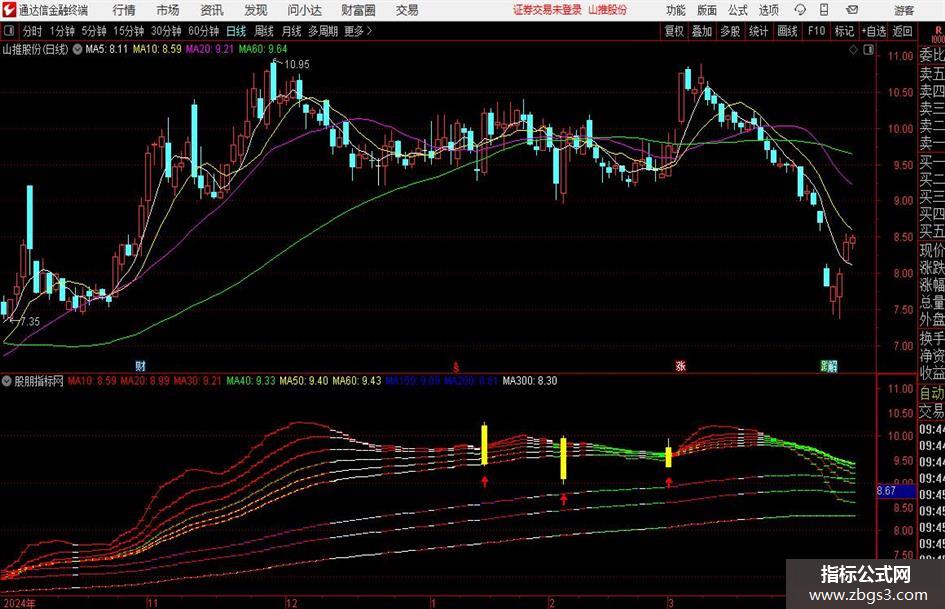This screenshot has height=609, width=945.
Task: Click the 画线 drawing button
Action: [787, 31]
